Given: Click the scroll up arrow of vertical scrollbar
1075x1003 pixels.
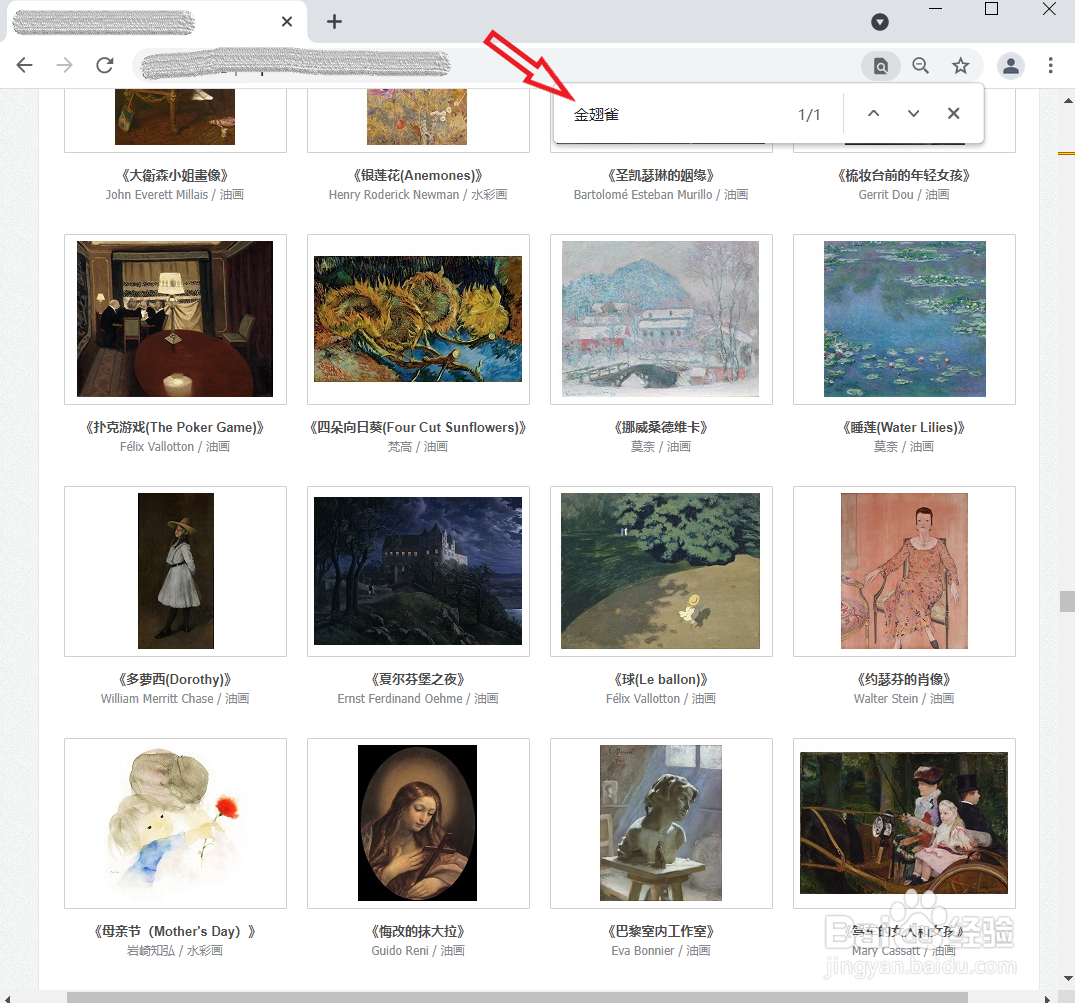Looking at the screenshot, I should click(1067, 100).
